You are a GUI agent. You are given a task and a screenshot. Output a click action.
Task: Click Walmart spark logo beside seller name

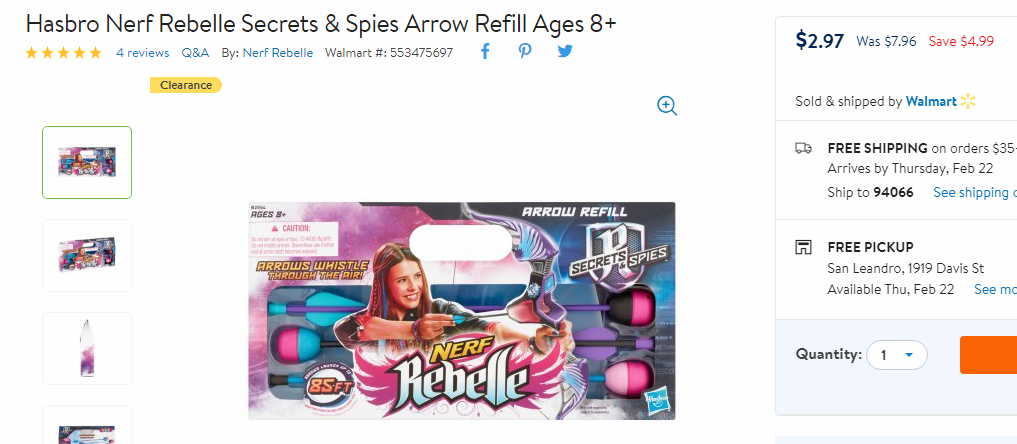968,101
